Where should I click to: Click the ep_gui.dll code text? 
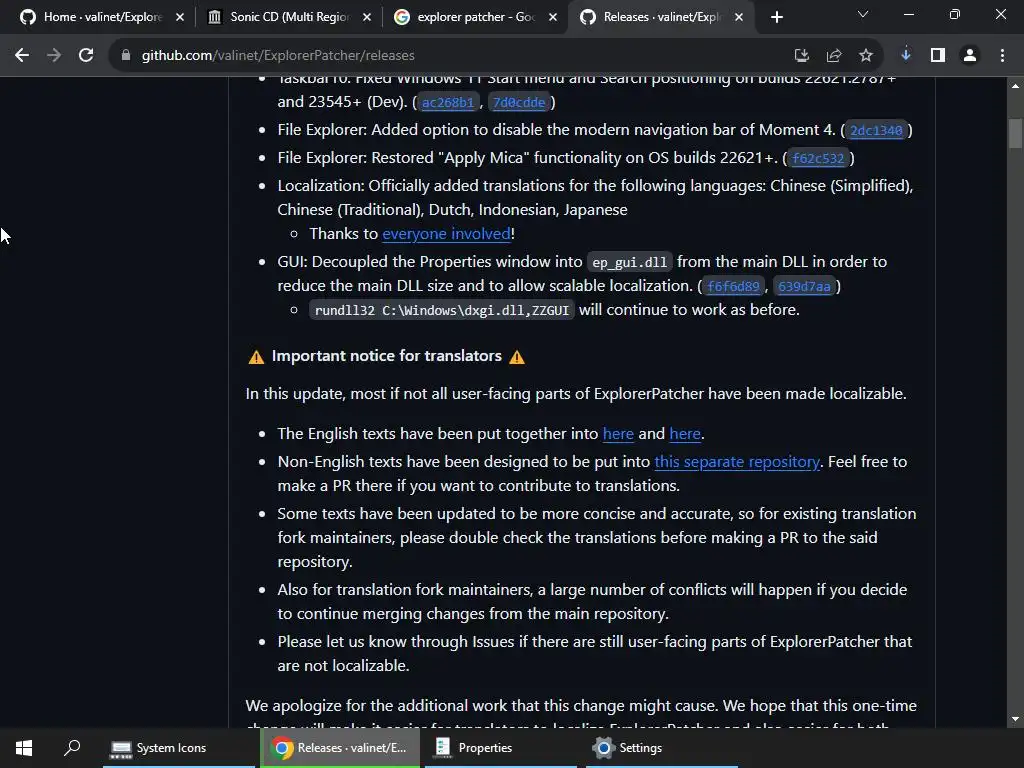pos(630,263)
